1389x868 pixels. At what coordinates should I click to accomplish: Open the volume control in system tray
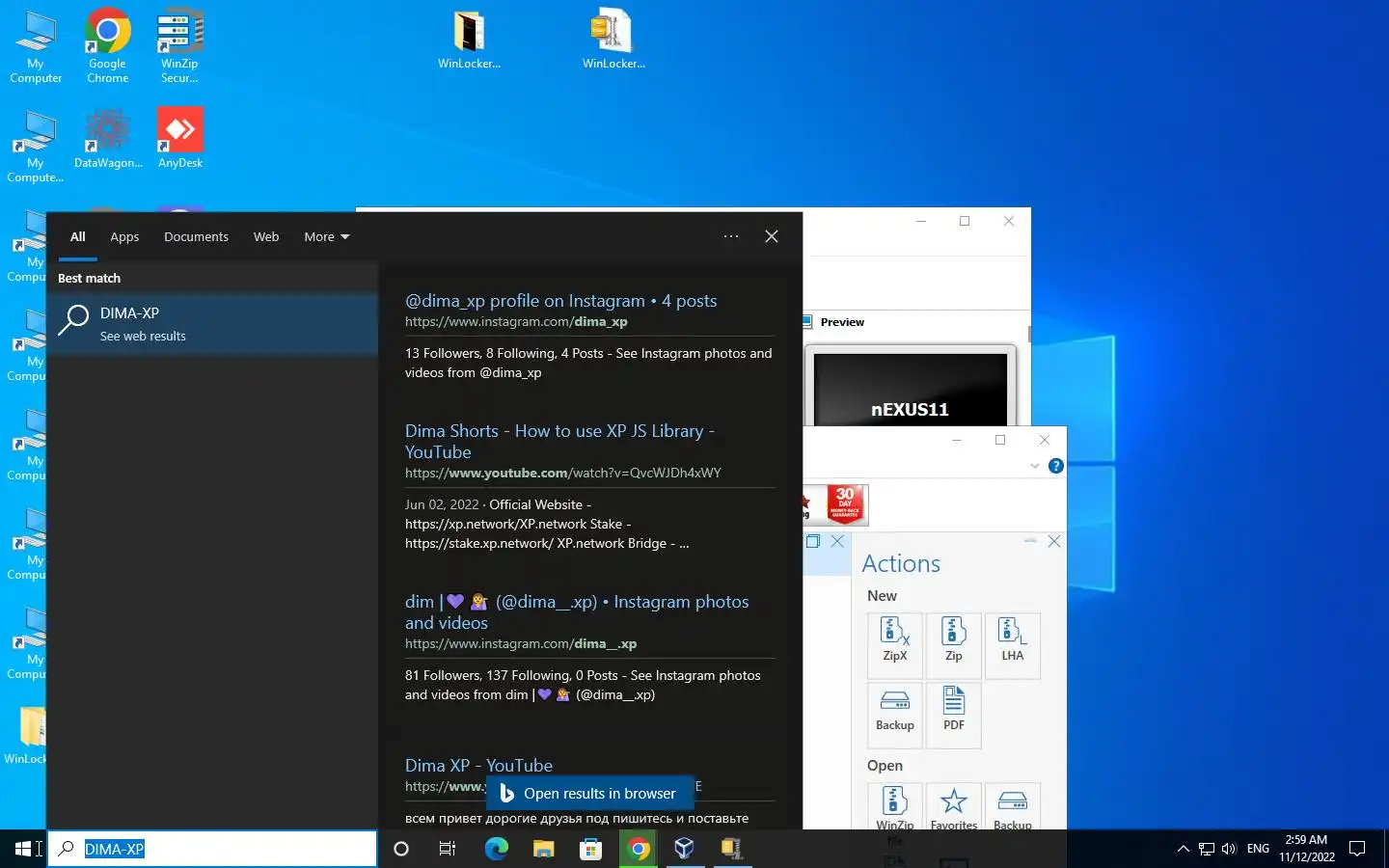click(1229, 849)
